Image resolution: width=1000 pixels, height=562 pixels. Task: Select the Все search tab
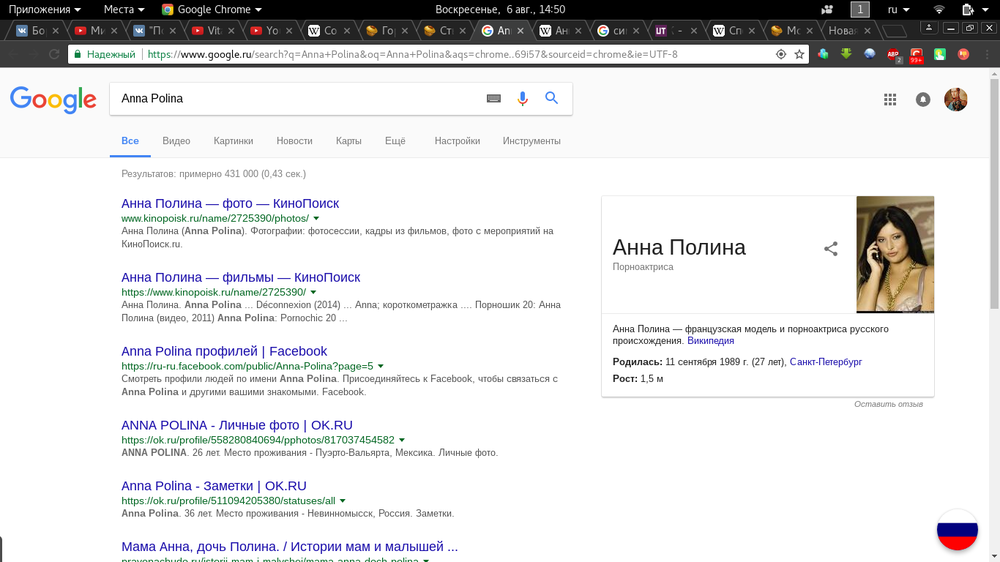[130, 141]
